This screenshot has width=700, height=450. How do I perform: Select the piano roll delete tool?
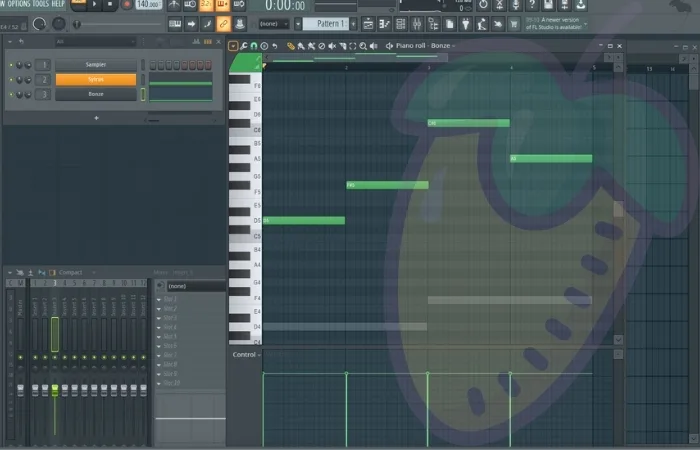[x=321, y=46]
